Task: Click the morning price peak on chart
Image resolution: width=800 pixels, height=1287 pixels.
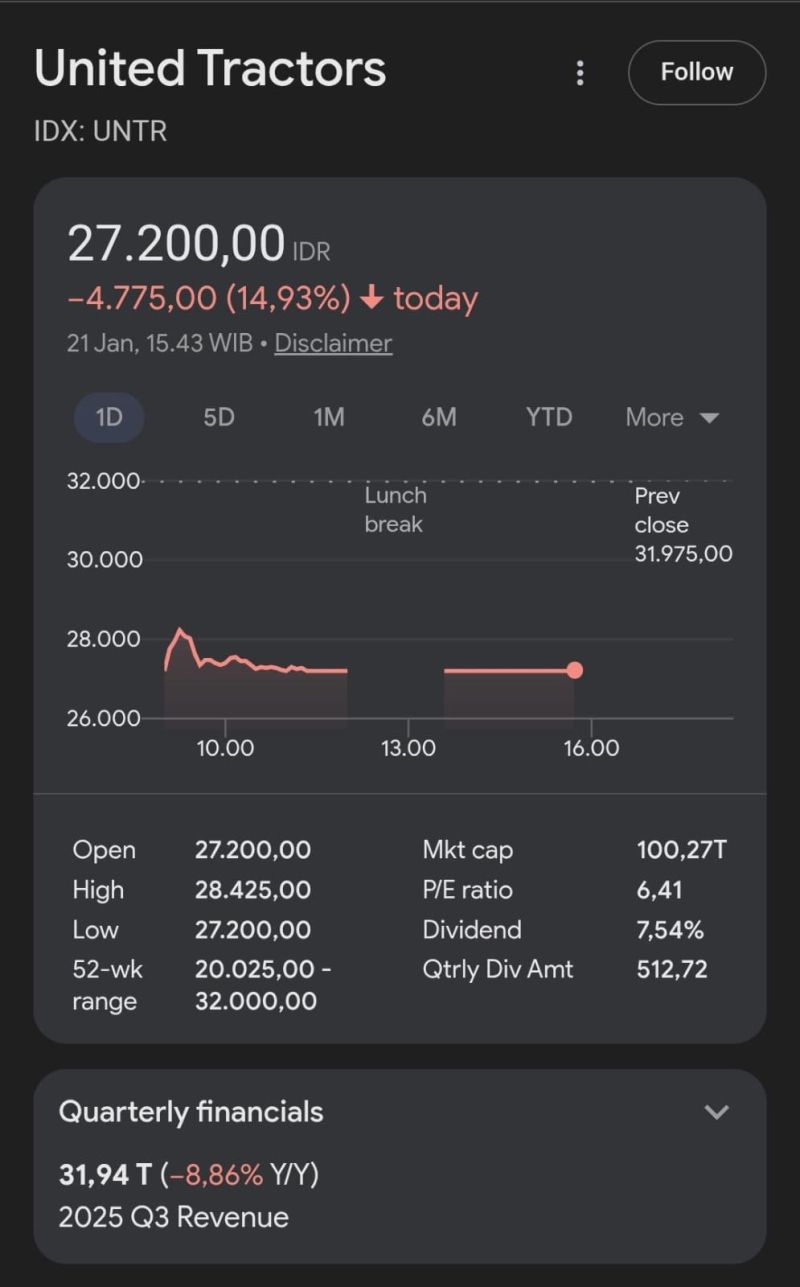Action: [x=180, y=630]
